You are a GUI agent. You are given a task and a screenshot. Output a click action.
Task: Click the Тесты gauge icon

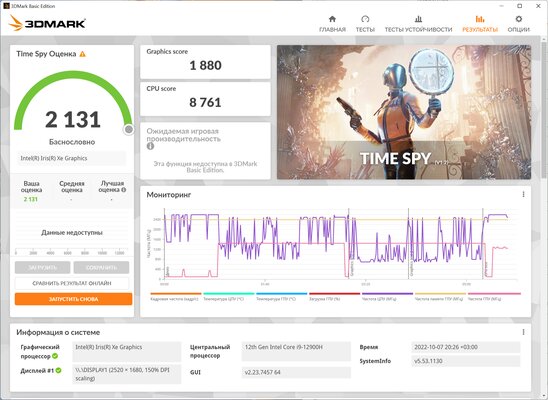[365, 19]
